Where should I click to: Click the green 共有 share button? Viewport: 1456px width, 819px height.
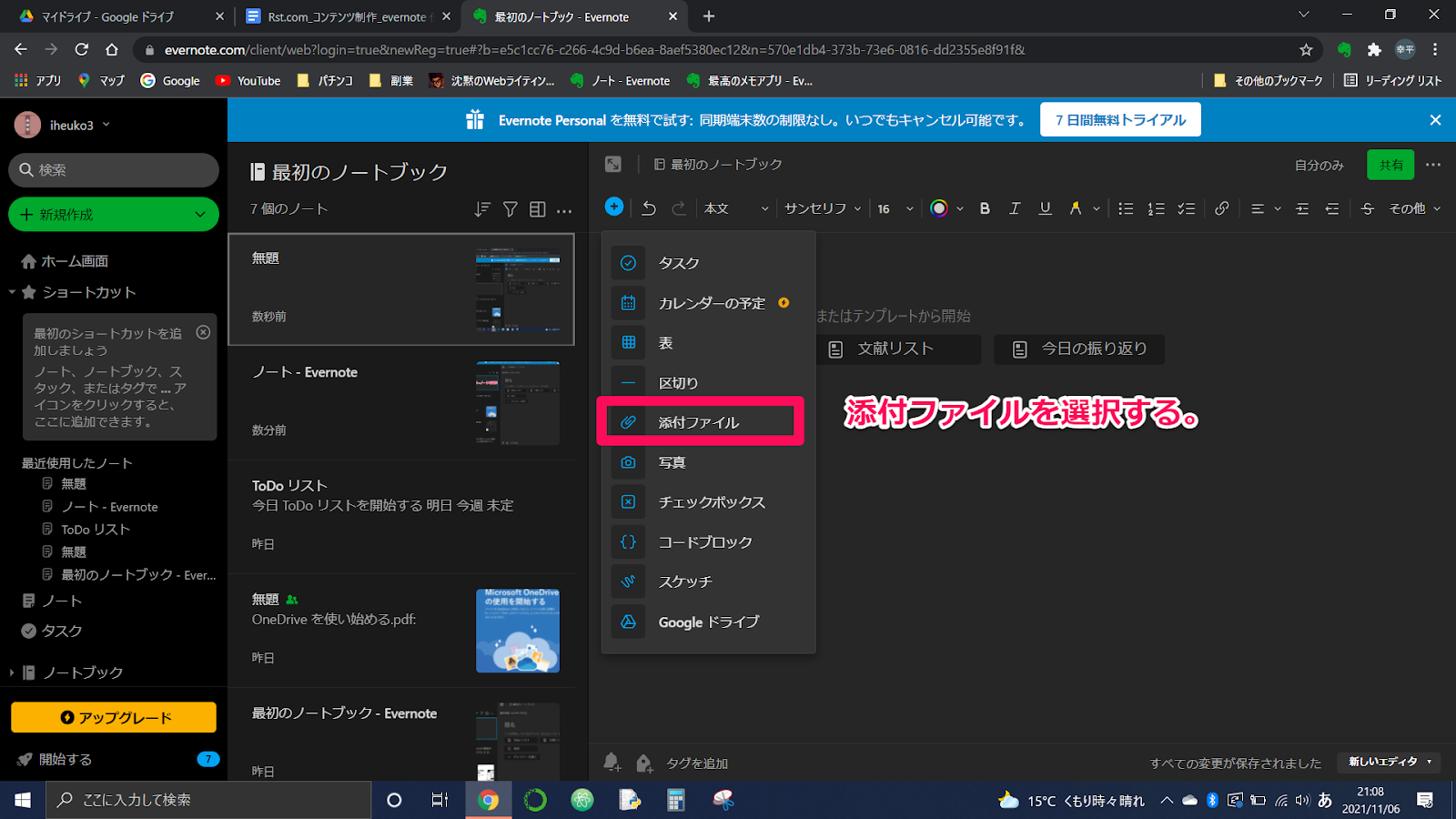[1390, 165]
